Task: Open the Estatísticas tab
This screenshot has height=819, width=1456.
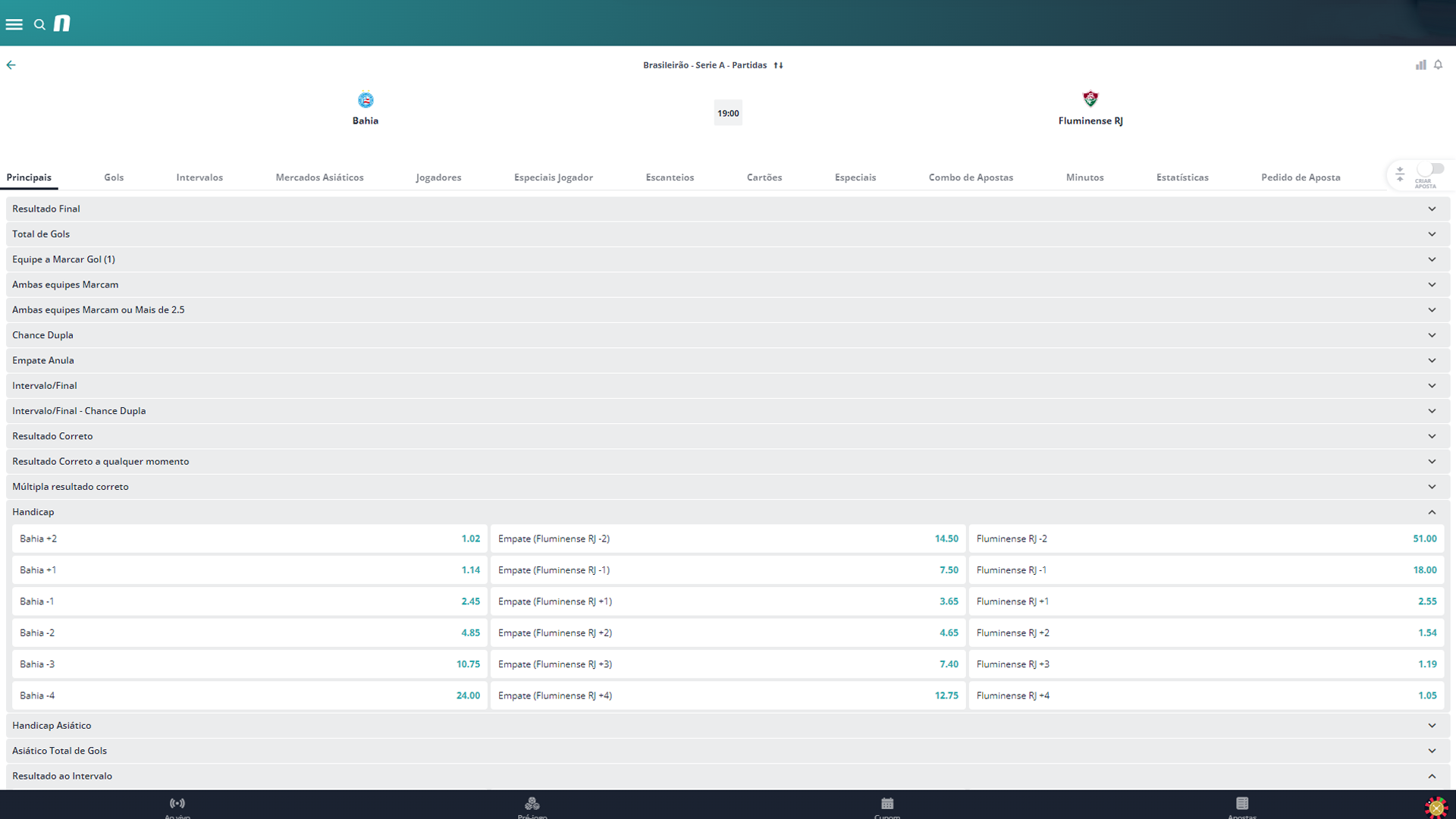Action: [x=1182, y=177]
